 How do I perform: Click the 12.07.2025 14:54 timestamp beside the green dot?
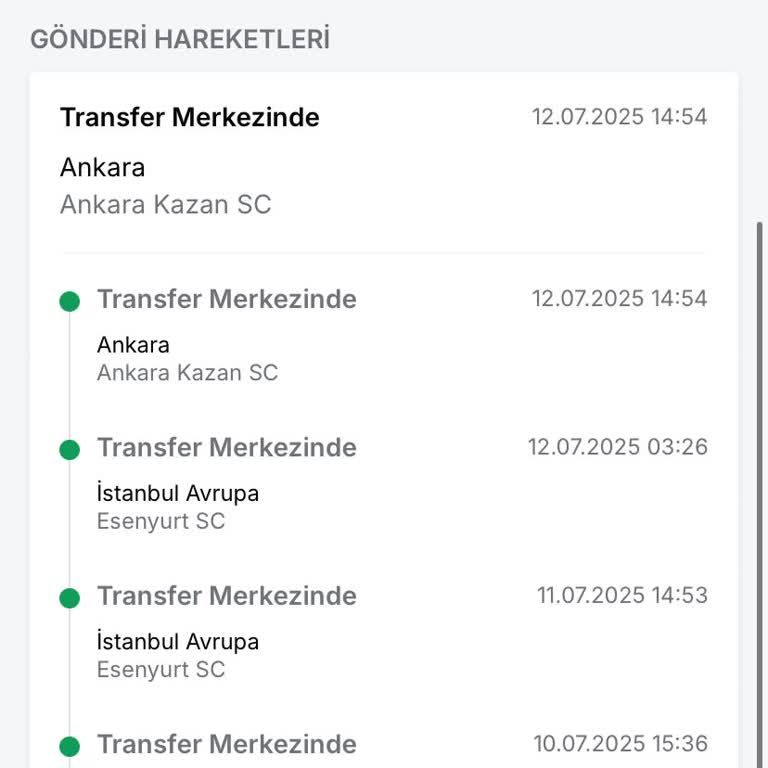(x=619, y=299)
